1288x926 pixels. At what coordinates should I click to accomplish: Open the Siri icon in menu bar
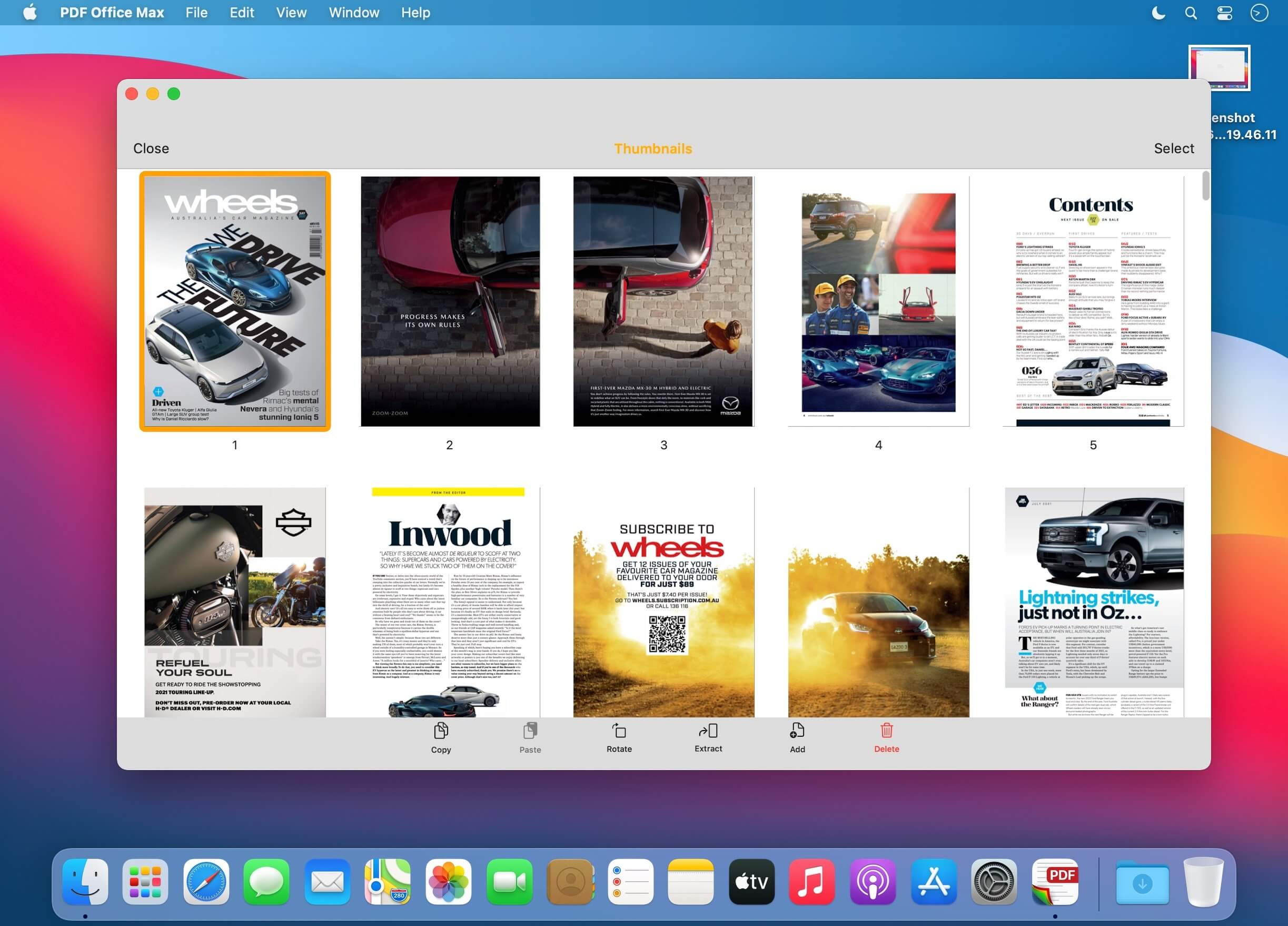pos(1259,13)
